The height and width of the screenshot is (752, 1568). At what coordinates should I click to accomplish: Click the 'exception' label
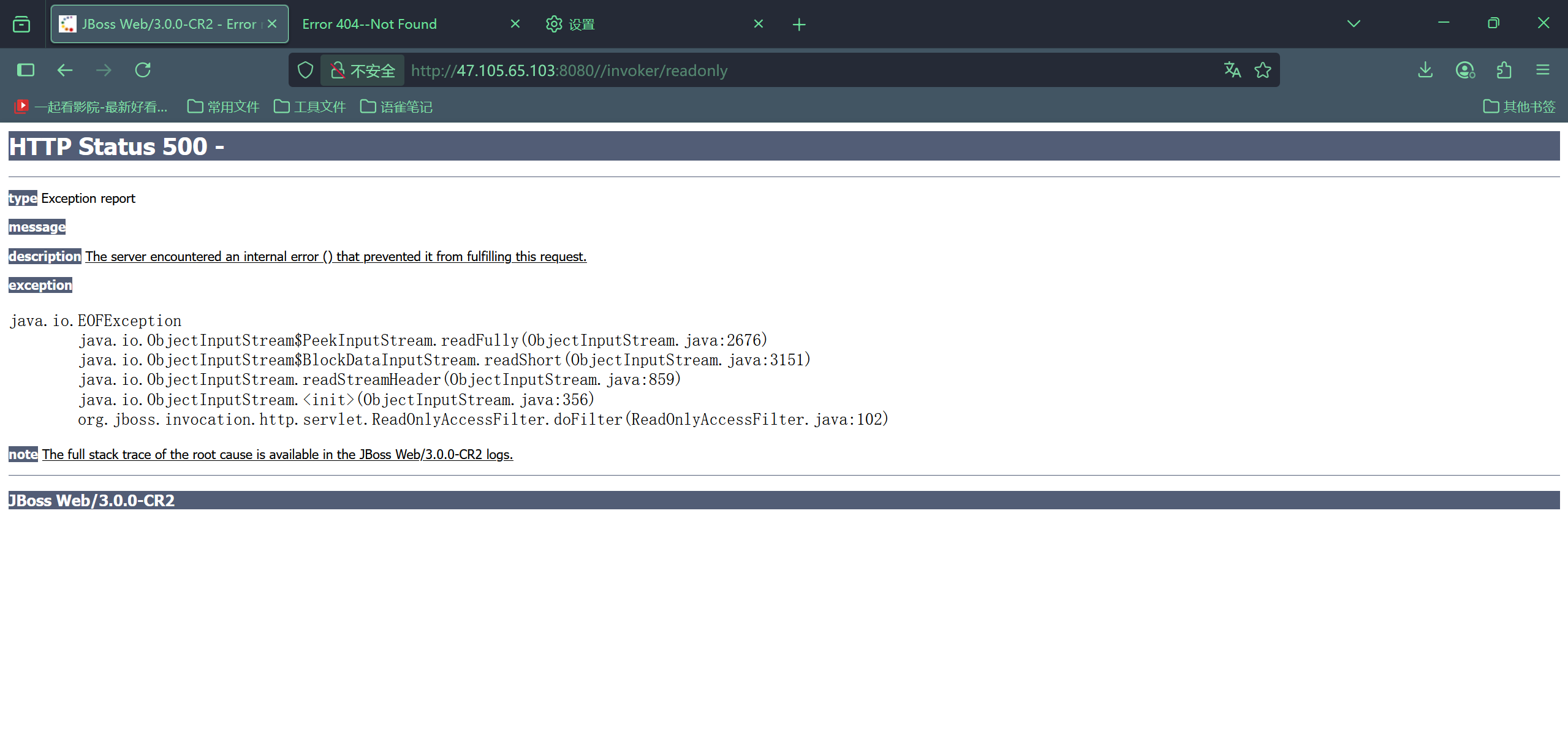click(x=40, y=286)
